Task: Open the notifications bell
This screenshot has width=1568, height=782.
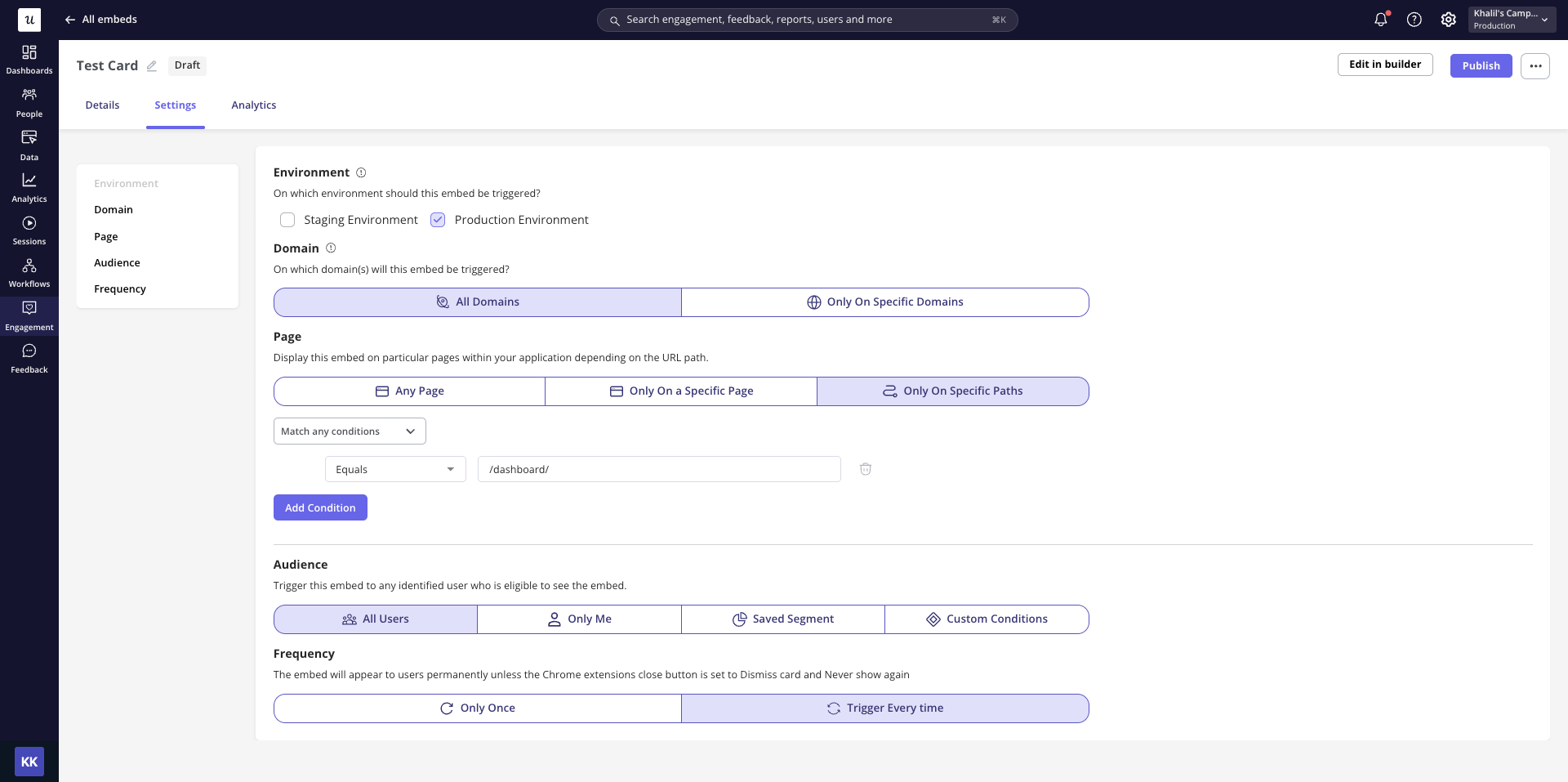Action: pyautogui.click(x=1381, y=20)
